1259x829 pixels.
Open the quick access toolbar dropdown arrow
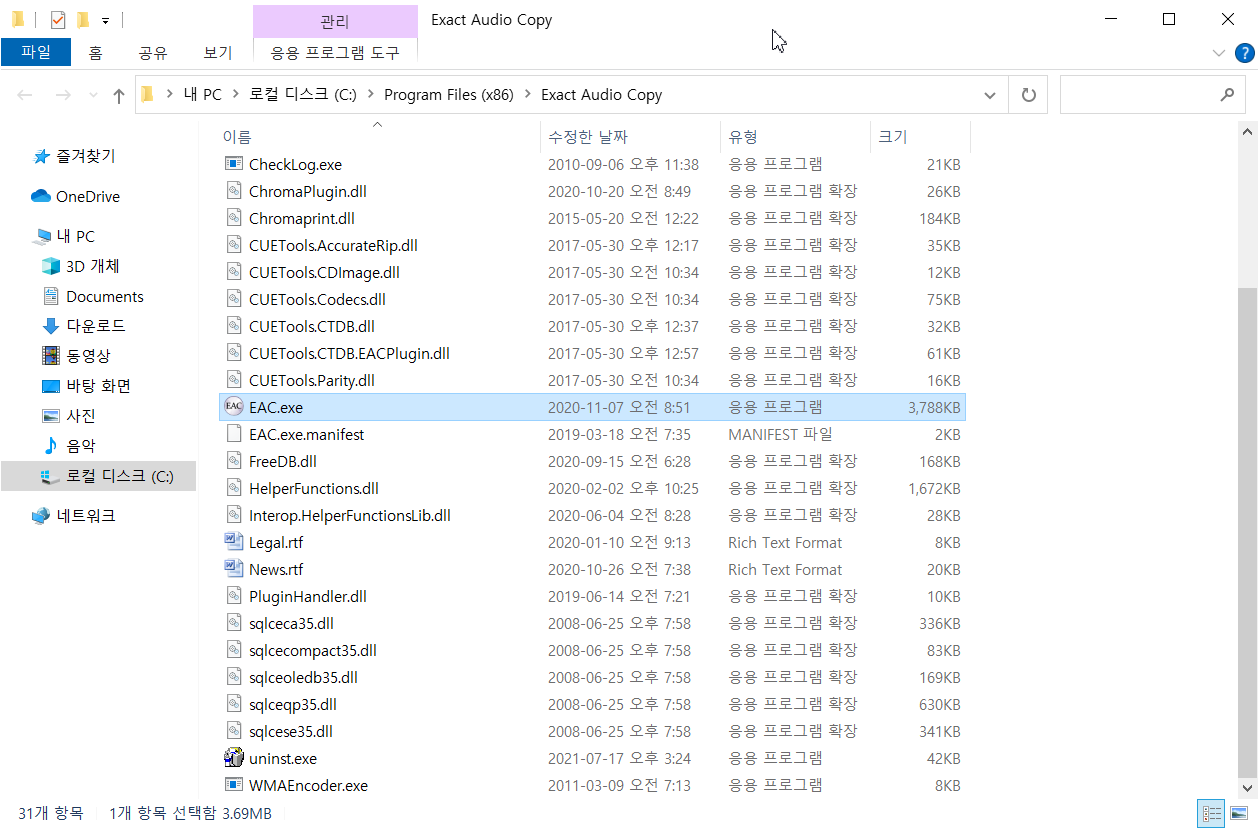pos(106,20)
